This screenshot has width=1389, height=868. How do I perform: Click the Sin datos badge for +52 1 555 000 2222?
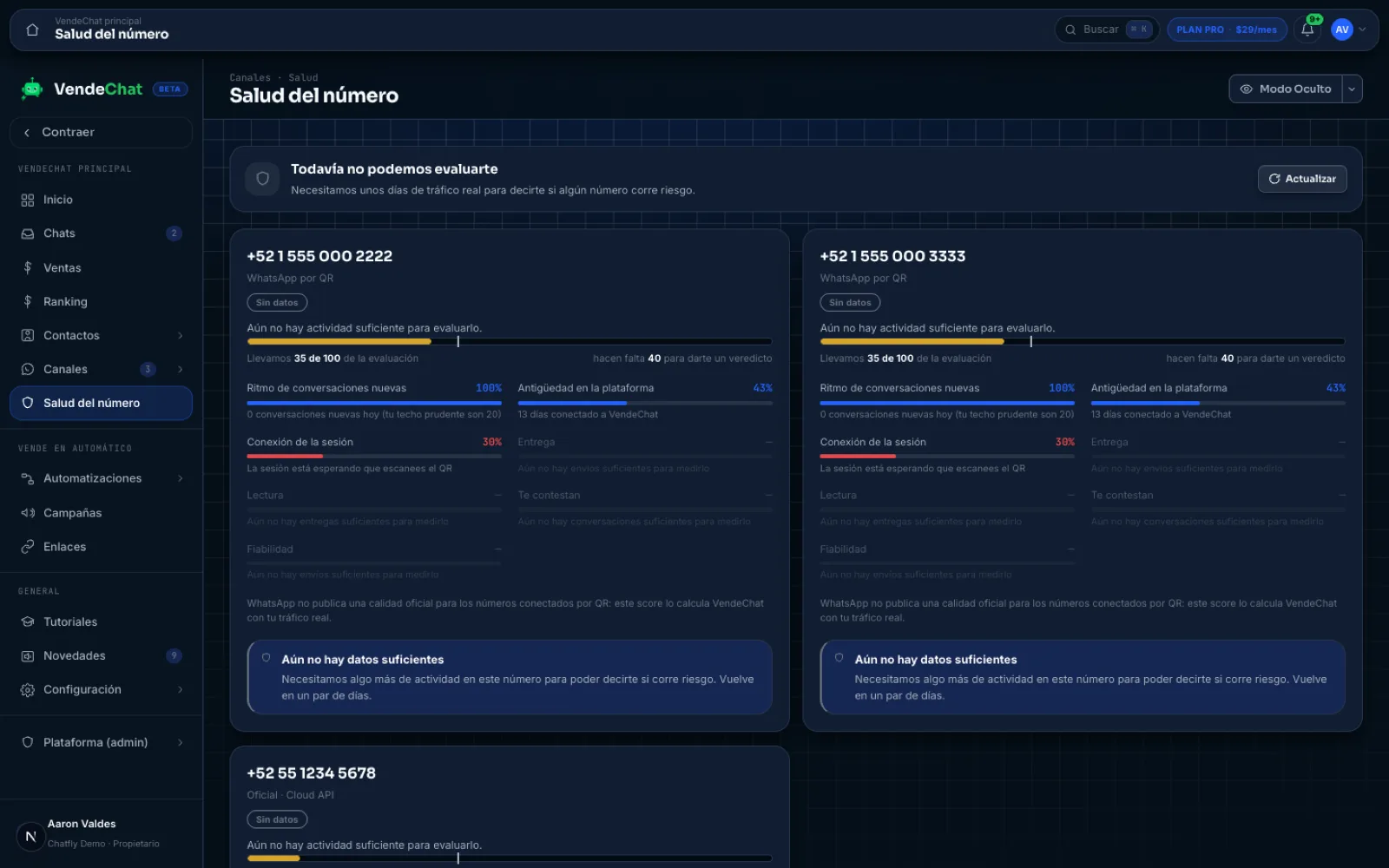[277, 302]
